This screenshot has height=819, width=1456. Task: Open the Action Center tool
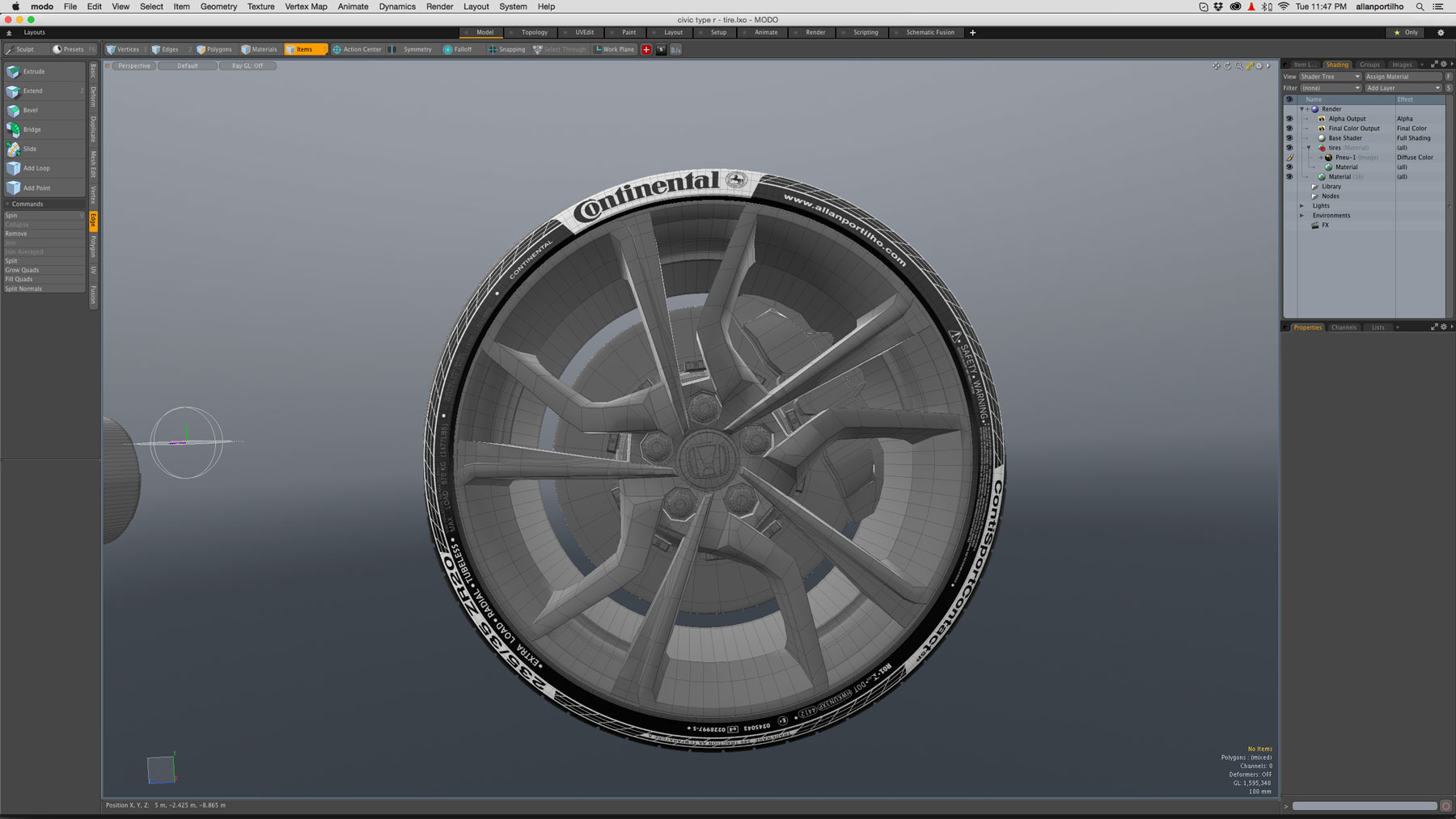pos(358,49)
